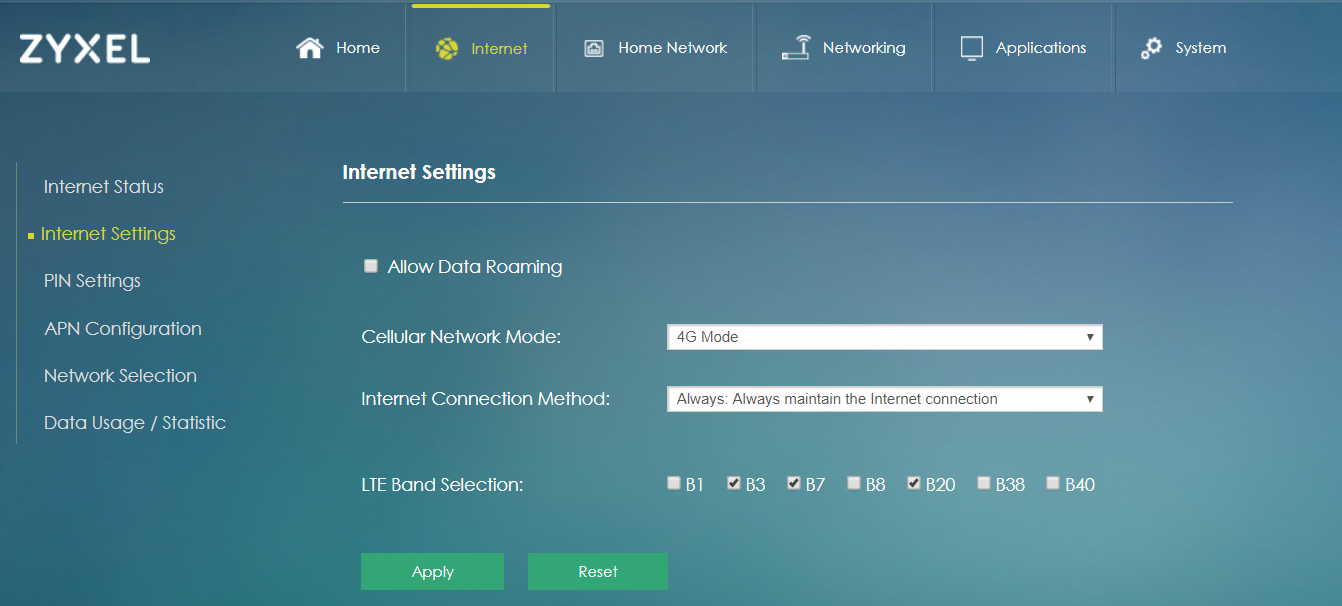Screen dimensions: 1342x606
Task: View Data Usage / Statistic page
Action: 135,423
